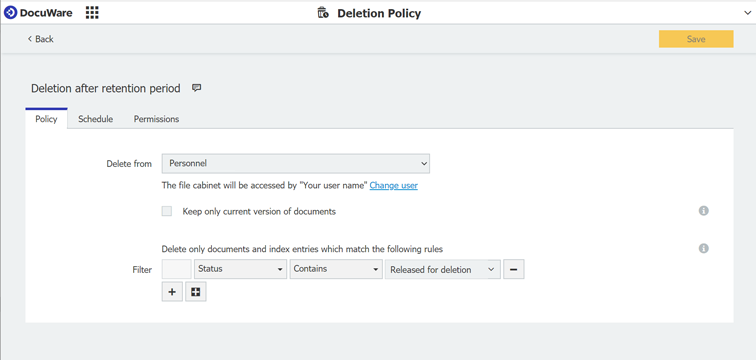
Task: Click the Save button
Action: (696, 39)
